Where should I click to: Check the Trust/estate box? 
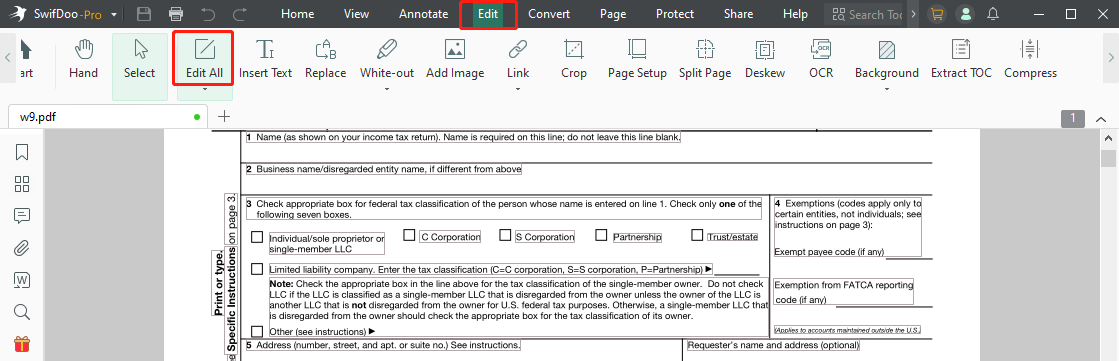point(697,235)
